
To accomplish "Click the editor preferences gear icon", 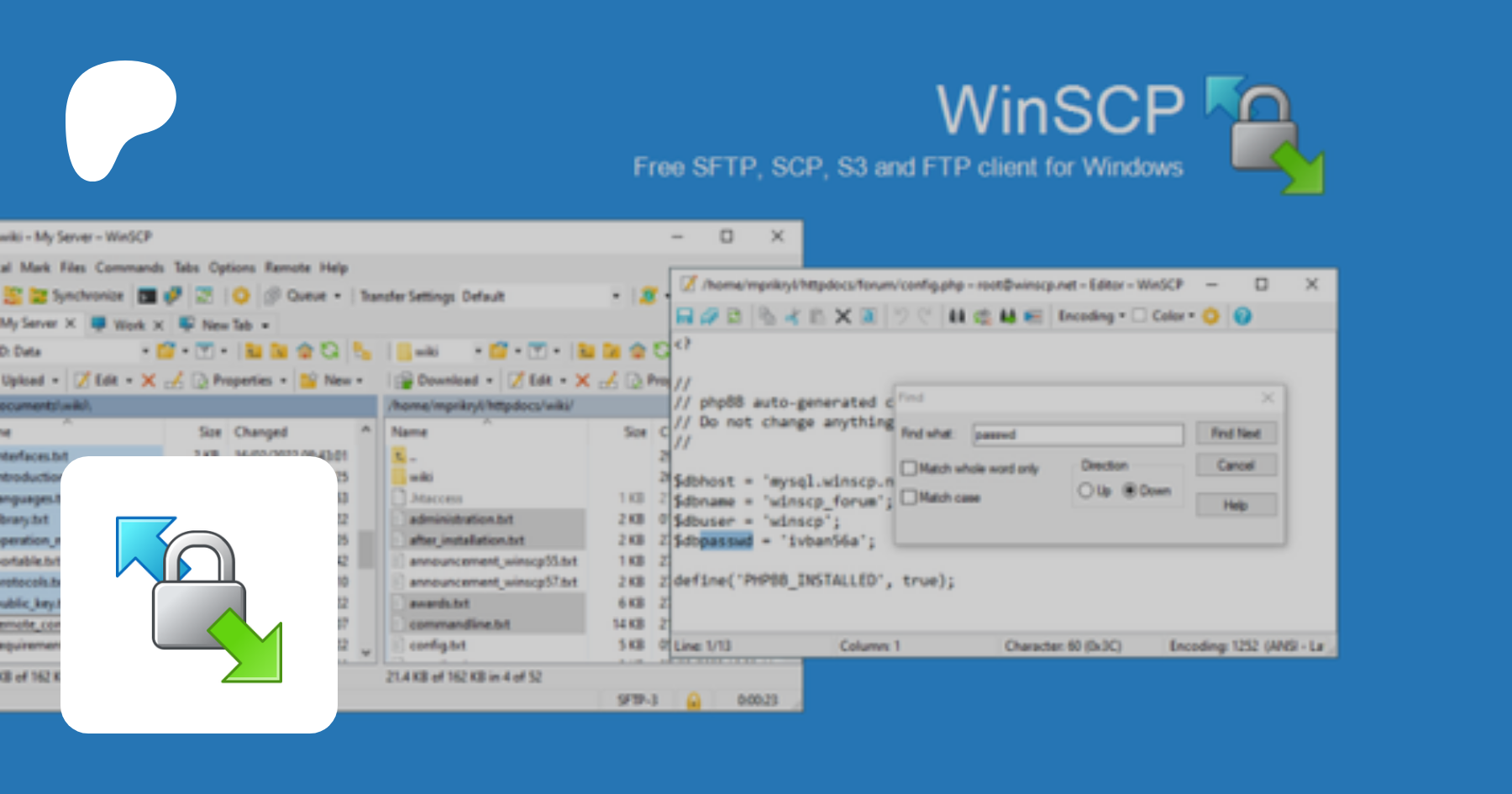I will click(1210, 316).
